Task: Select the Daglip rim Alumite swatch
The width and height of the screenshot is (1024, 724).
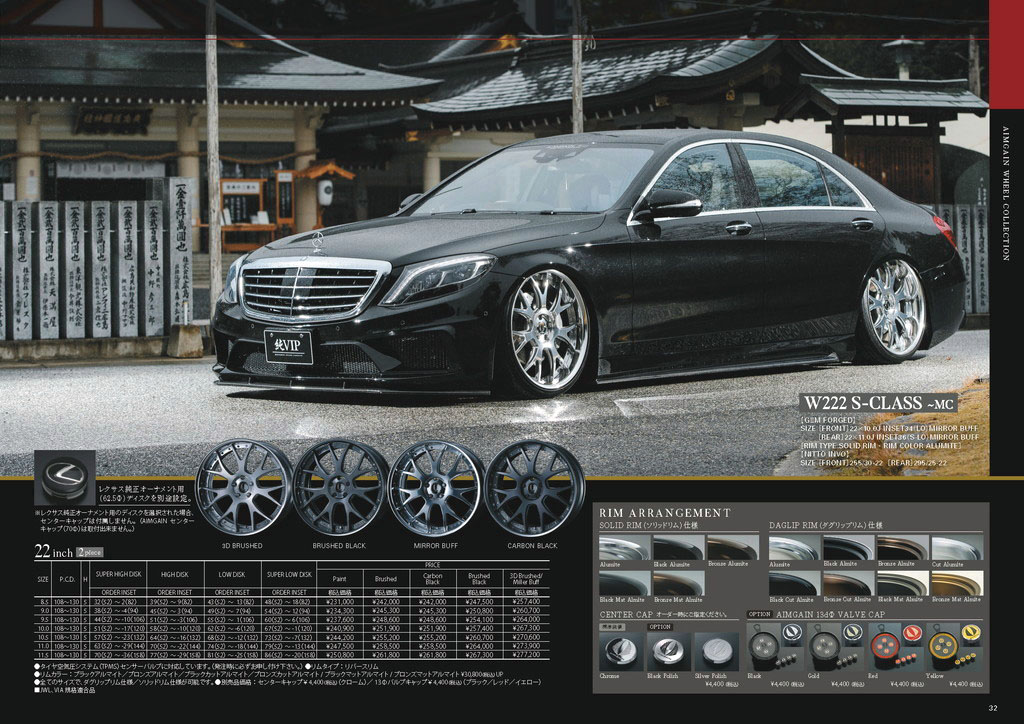Action: point(794,548)
